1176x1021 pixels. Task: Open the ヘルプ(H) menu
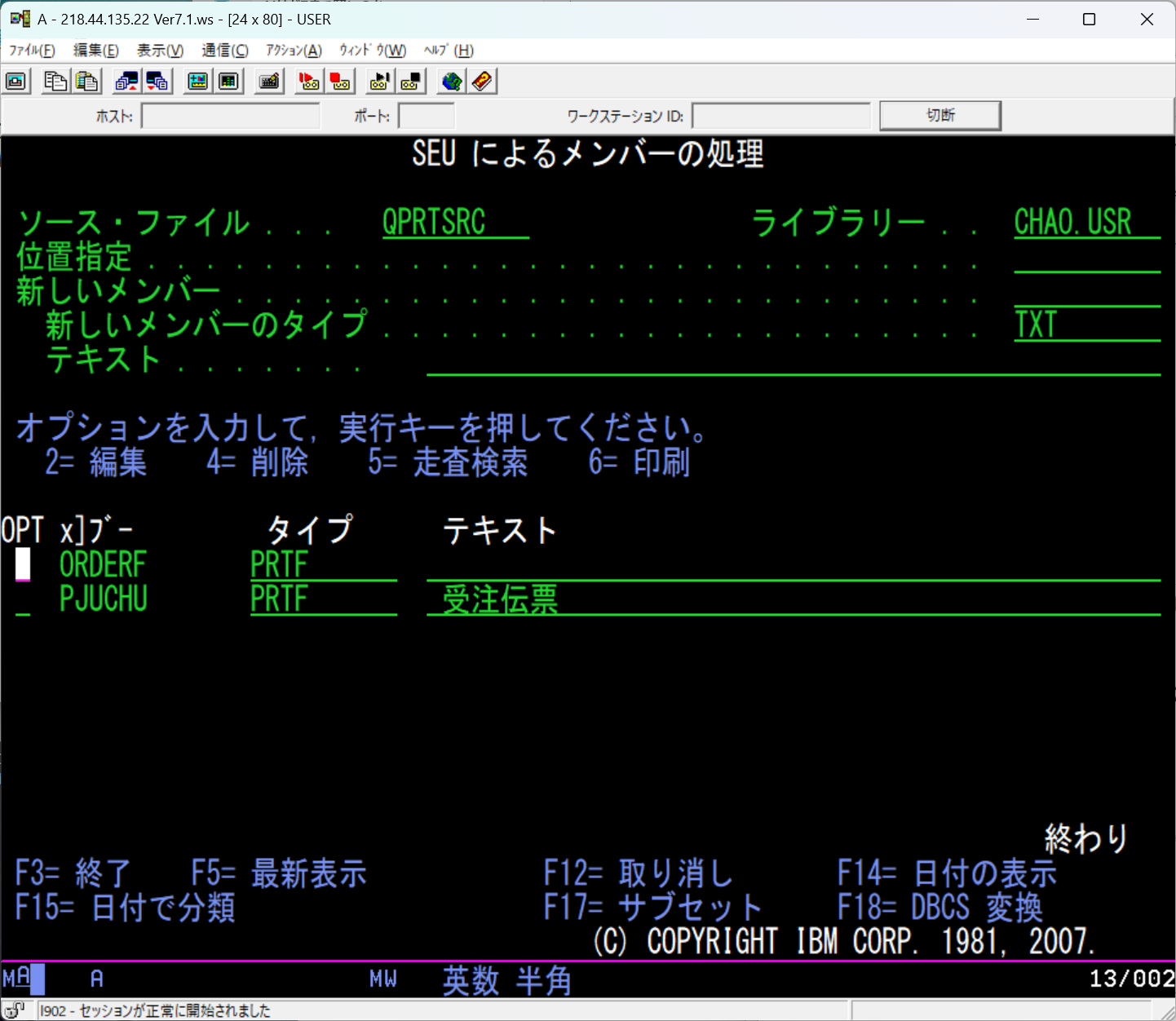[x=448, y=51]
